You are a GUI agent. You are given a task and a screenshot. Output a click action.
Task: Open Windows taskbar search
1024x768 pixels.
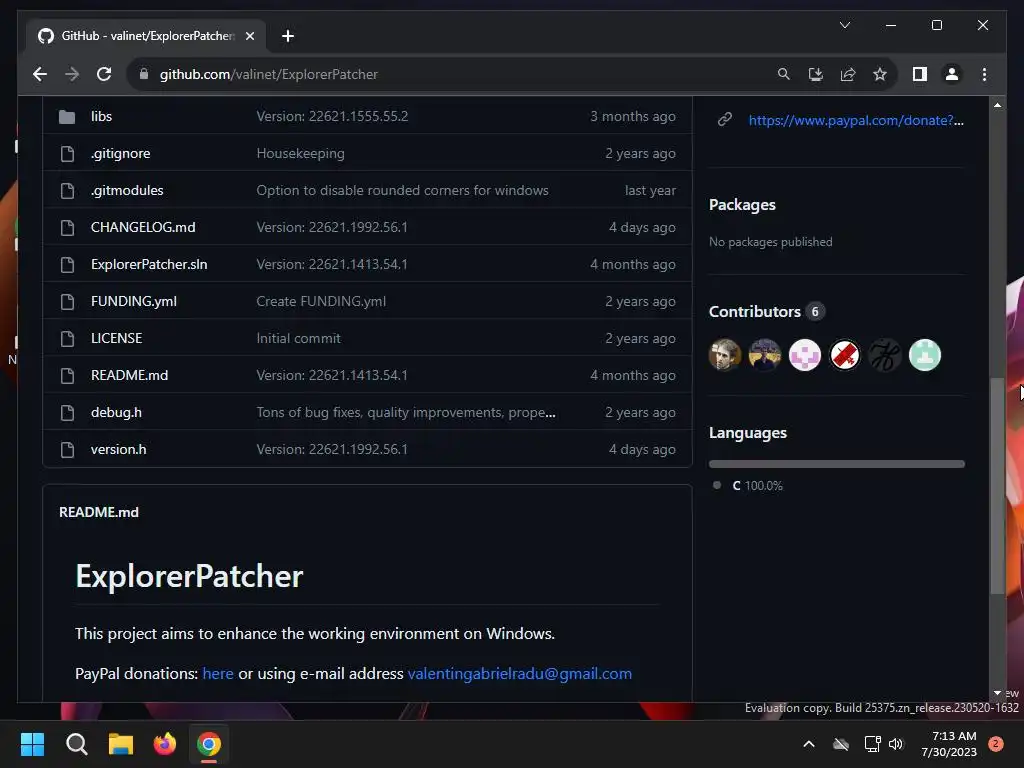pyautogui.click(x=76, y=744)
